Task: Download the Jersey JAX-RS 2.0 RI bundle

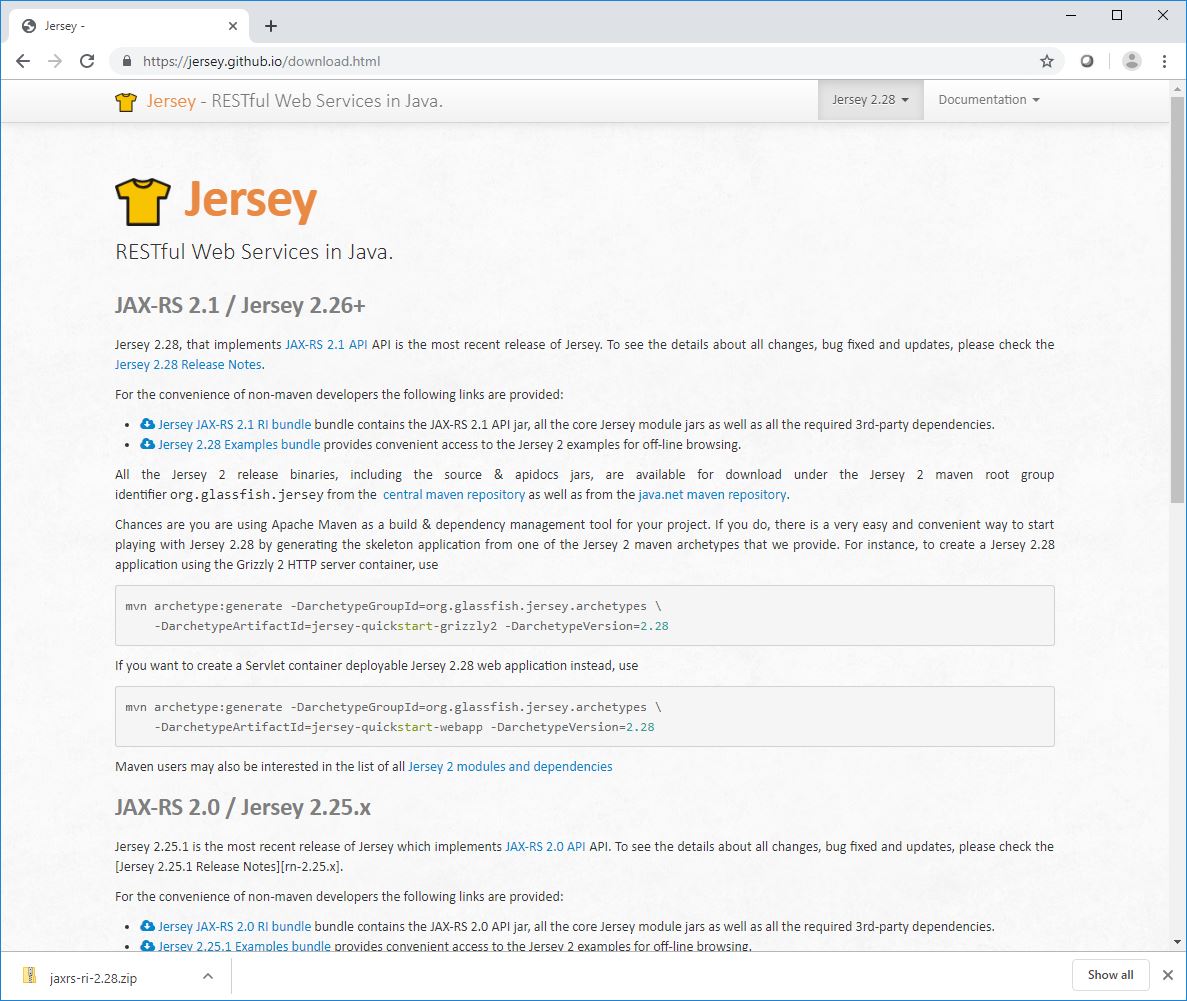Action: pyautogui.click(x=235, y=927)
